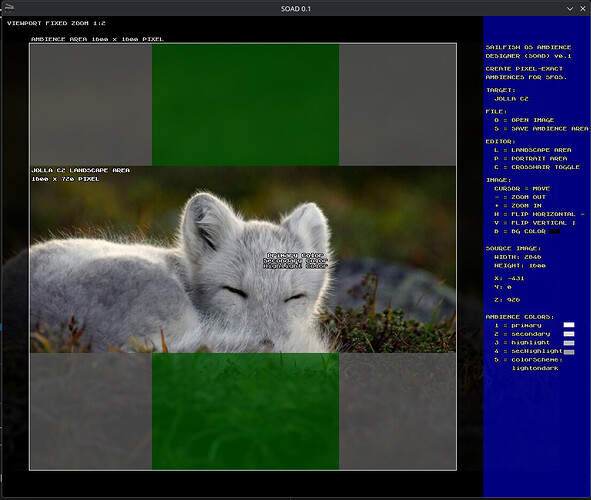
Task: Click the '1 = primary' label
Action: pyautogui.click(x=518, y=325)
